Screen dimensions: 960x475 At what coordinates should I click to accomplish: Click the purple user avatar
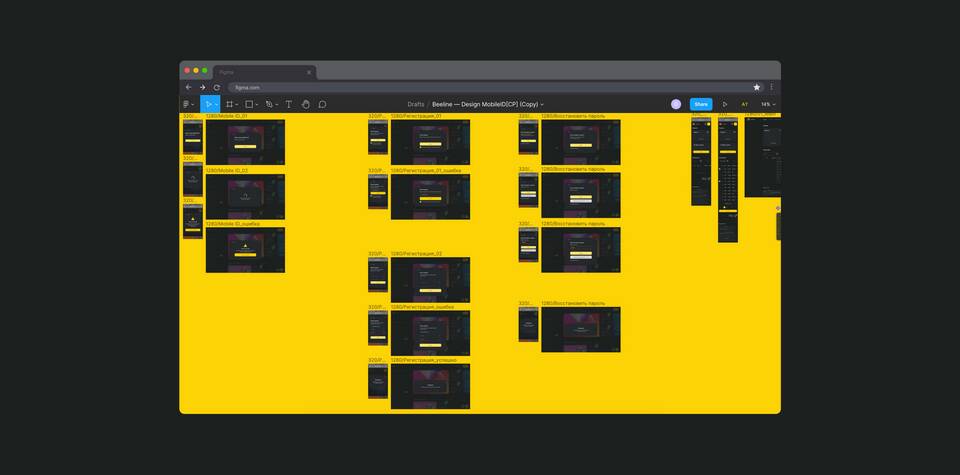676,104
